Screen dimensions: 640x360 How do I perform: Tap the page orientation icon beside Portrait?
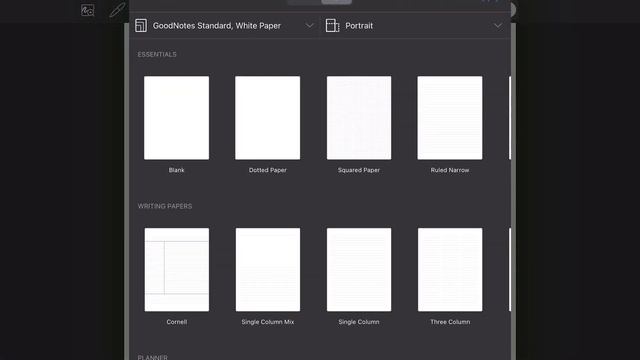coord(332,26)
